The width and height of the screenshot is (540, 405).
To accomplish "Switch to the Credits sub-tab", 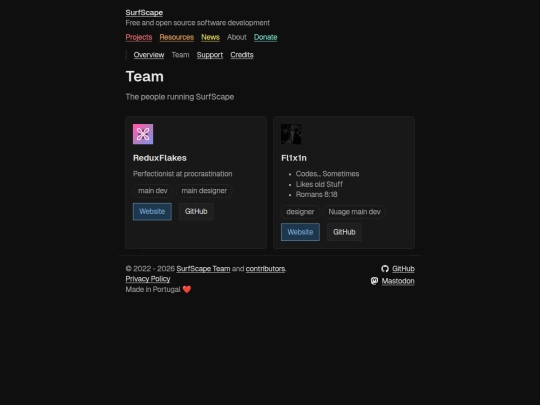I will point(242,55).
